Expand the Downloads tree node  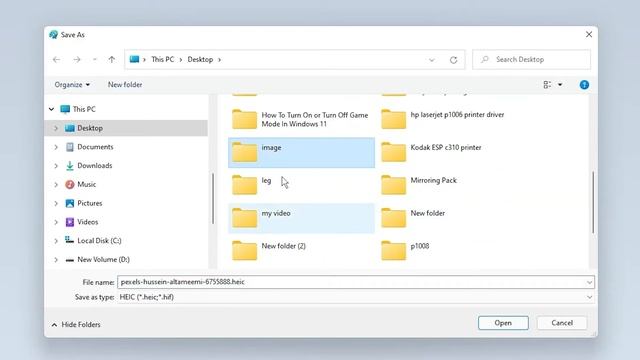[56, 166]
